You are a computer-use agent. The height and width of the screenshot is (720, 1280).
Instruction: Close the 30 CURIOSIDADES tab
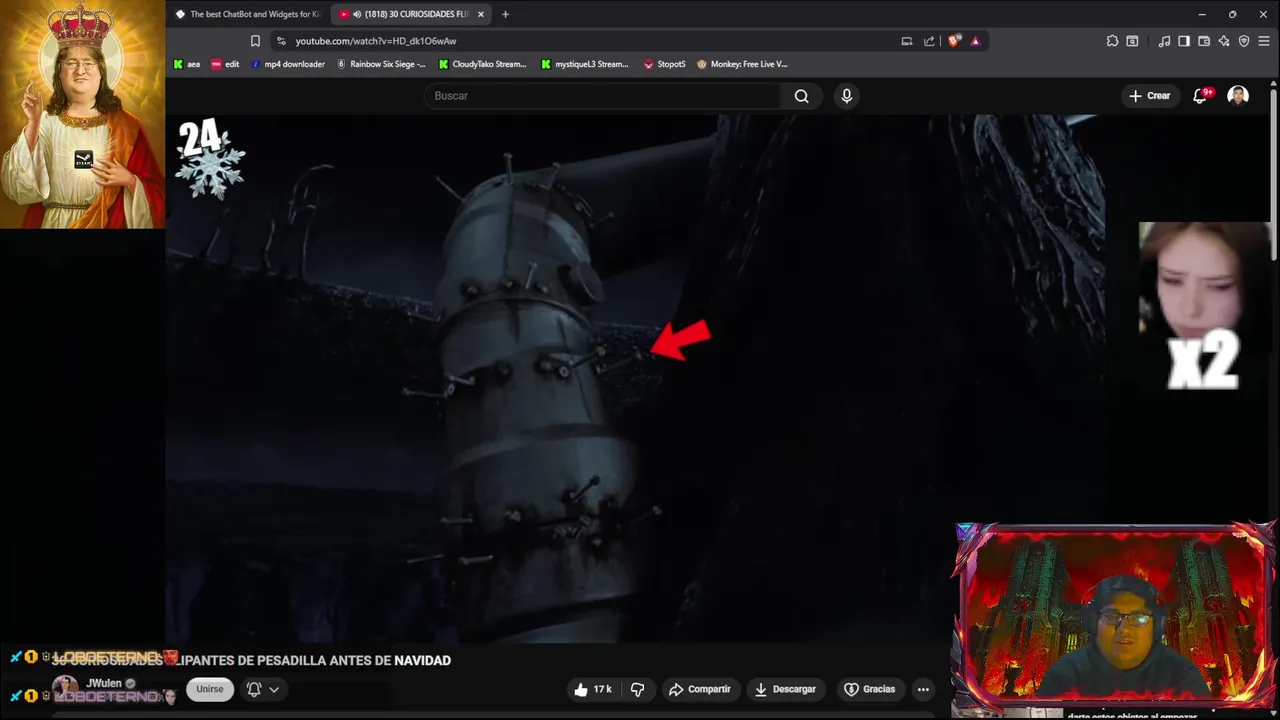tap(481, 14)
